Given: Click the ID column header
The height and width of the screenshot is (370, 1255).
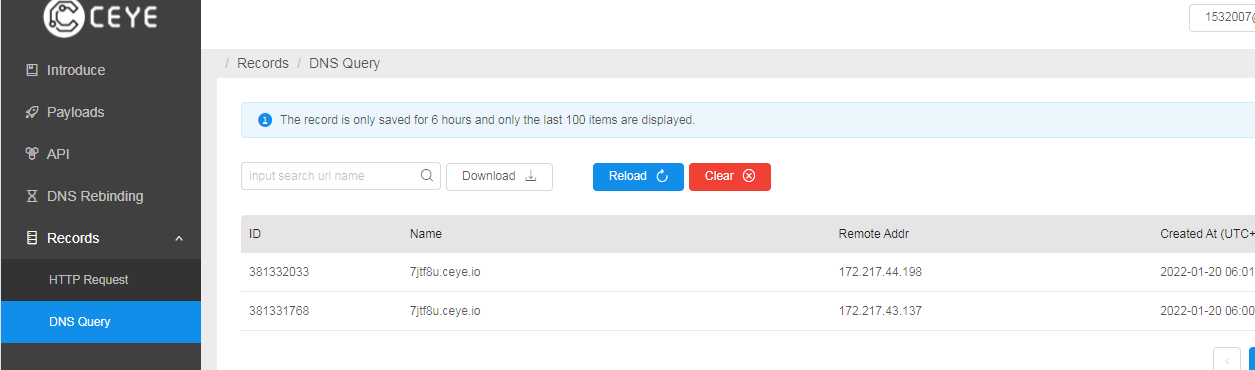Looking at the screenshot, I should click(x=255, y=234).
